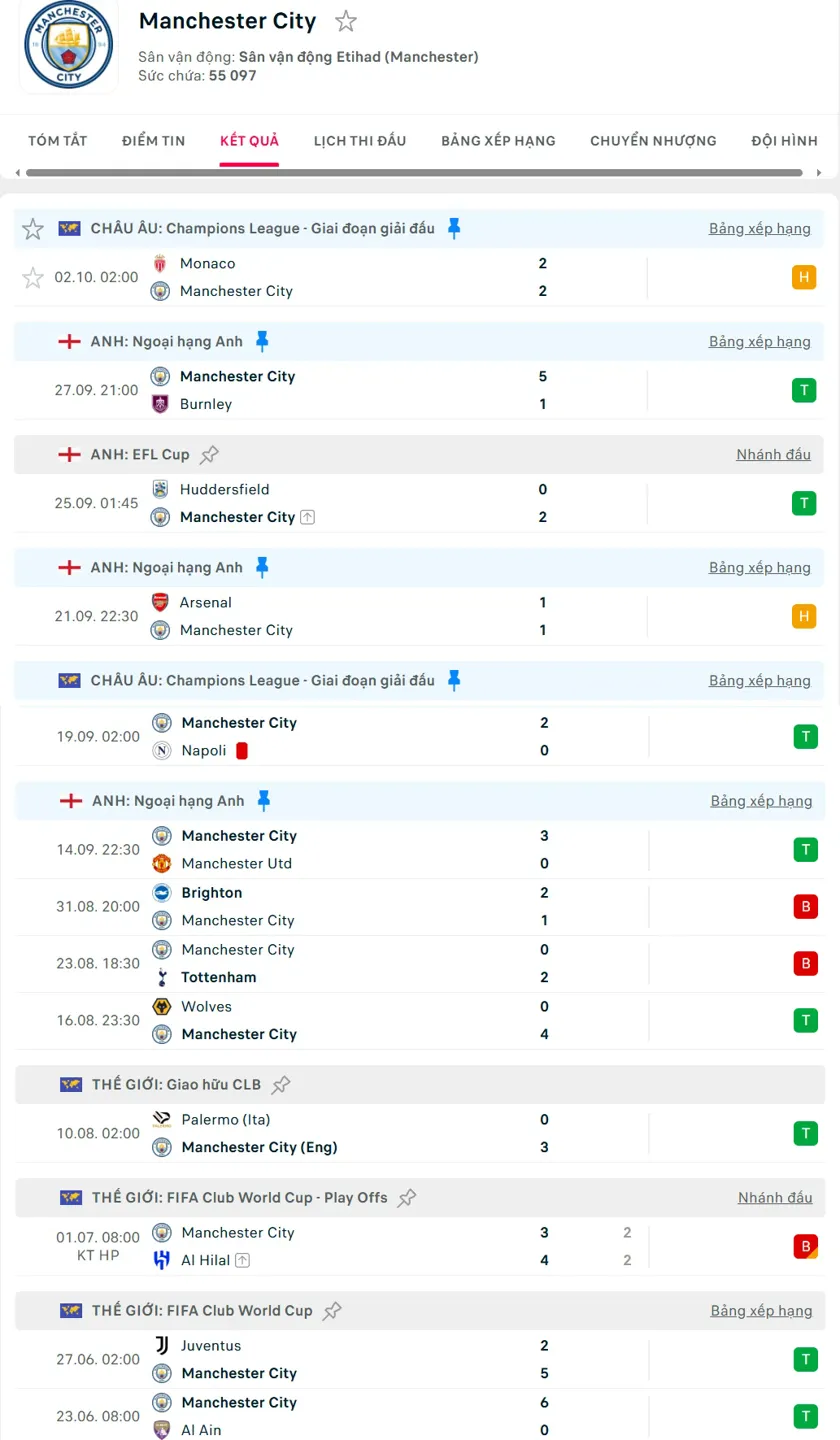Open Bảng xếp hạng for Ngoại hạng Anh
This screenshot has width=840, height=1440.
[761, 341]
